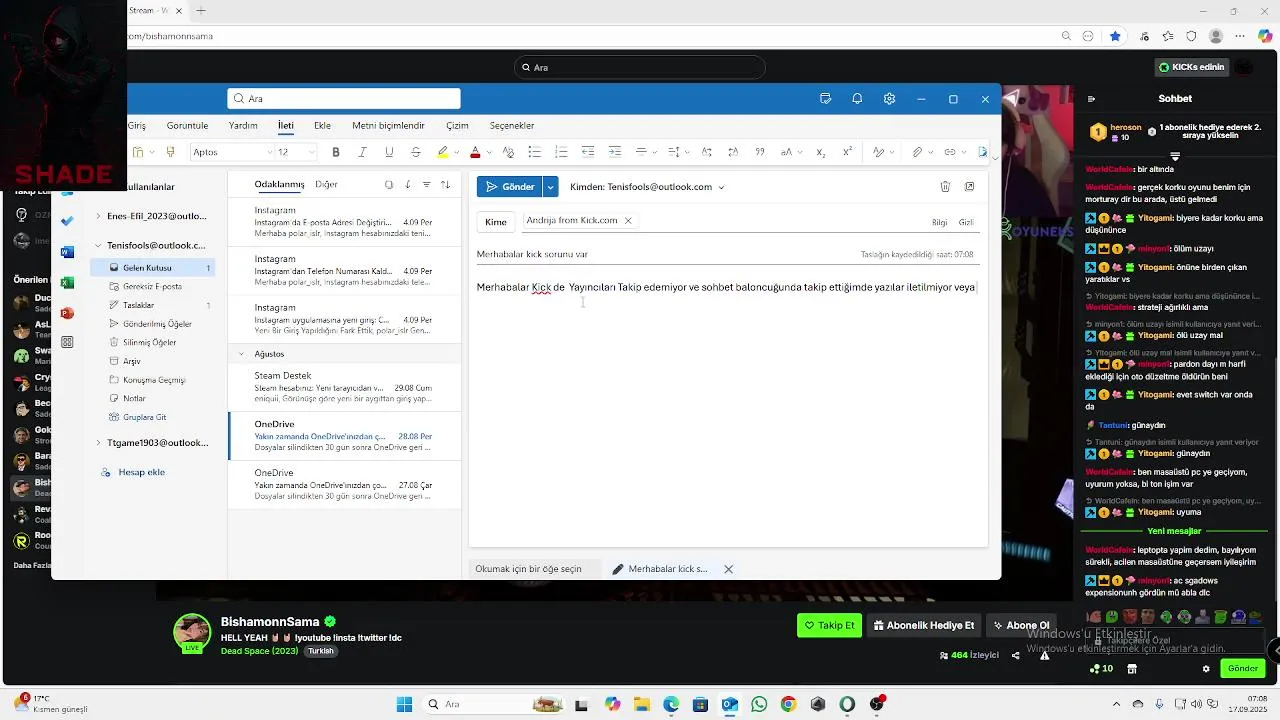Apply superscript formatting
The height and width of the screenshot is (720, 1280).
click(x=848, y=152)
